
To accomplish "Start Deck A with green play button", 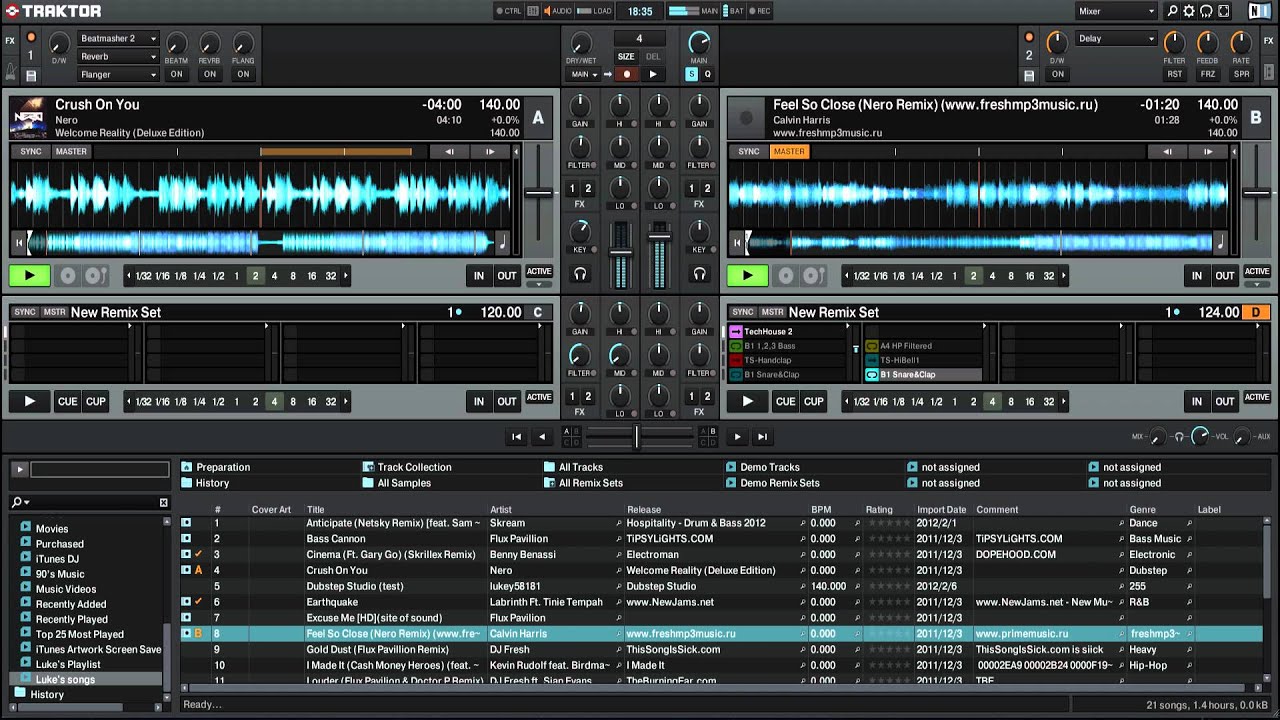I will click(30, 275).
